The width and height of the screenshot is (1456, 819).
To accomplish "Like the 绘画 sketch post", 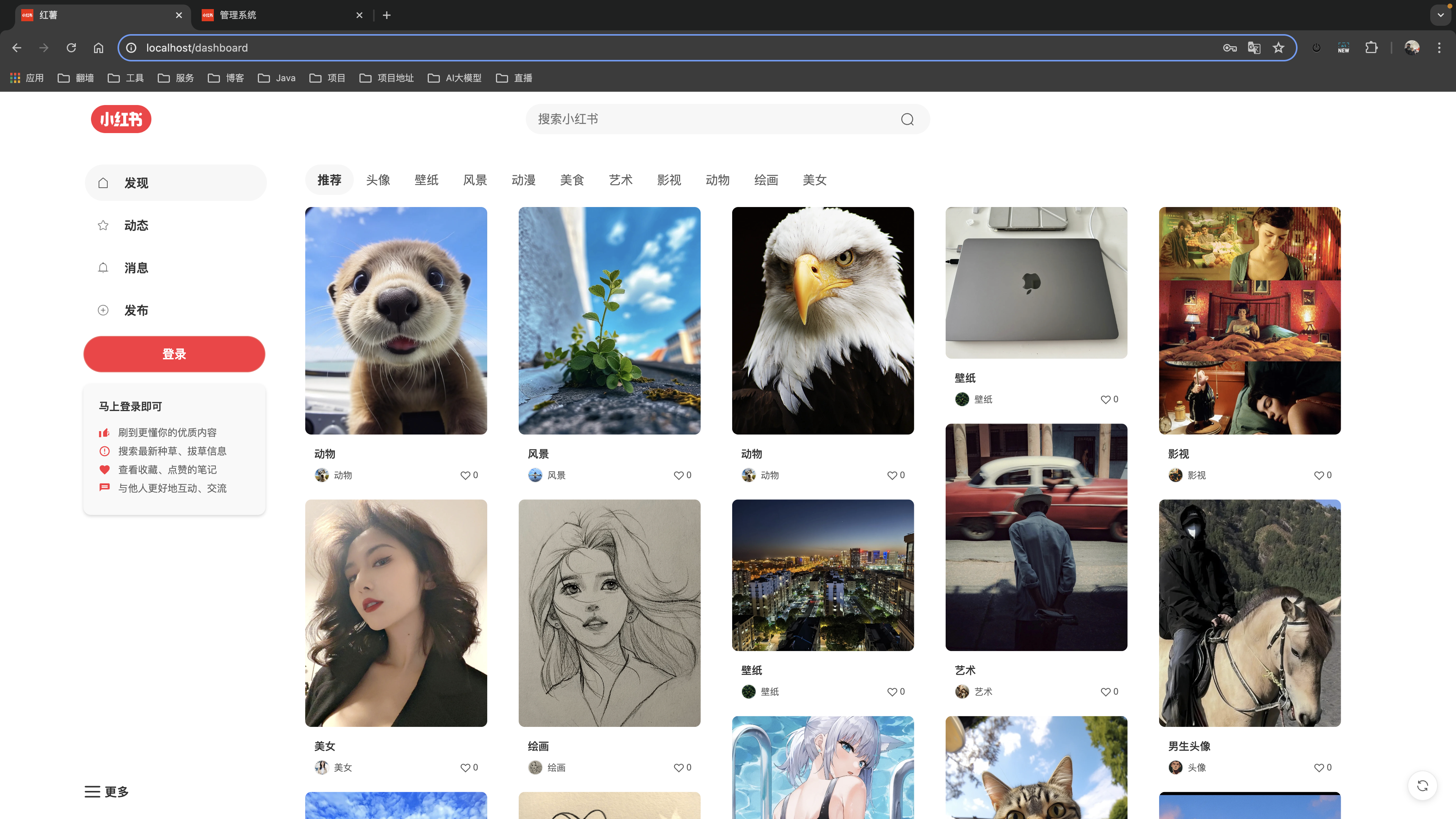I will point(679,767).
